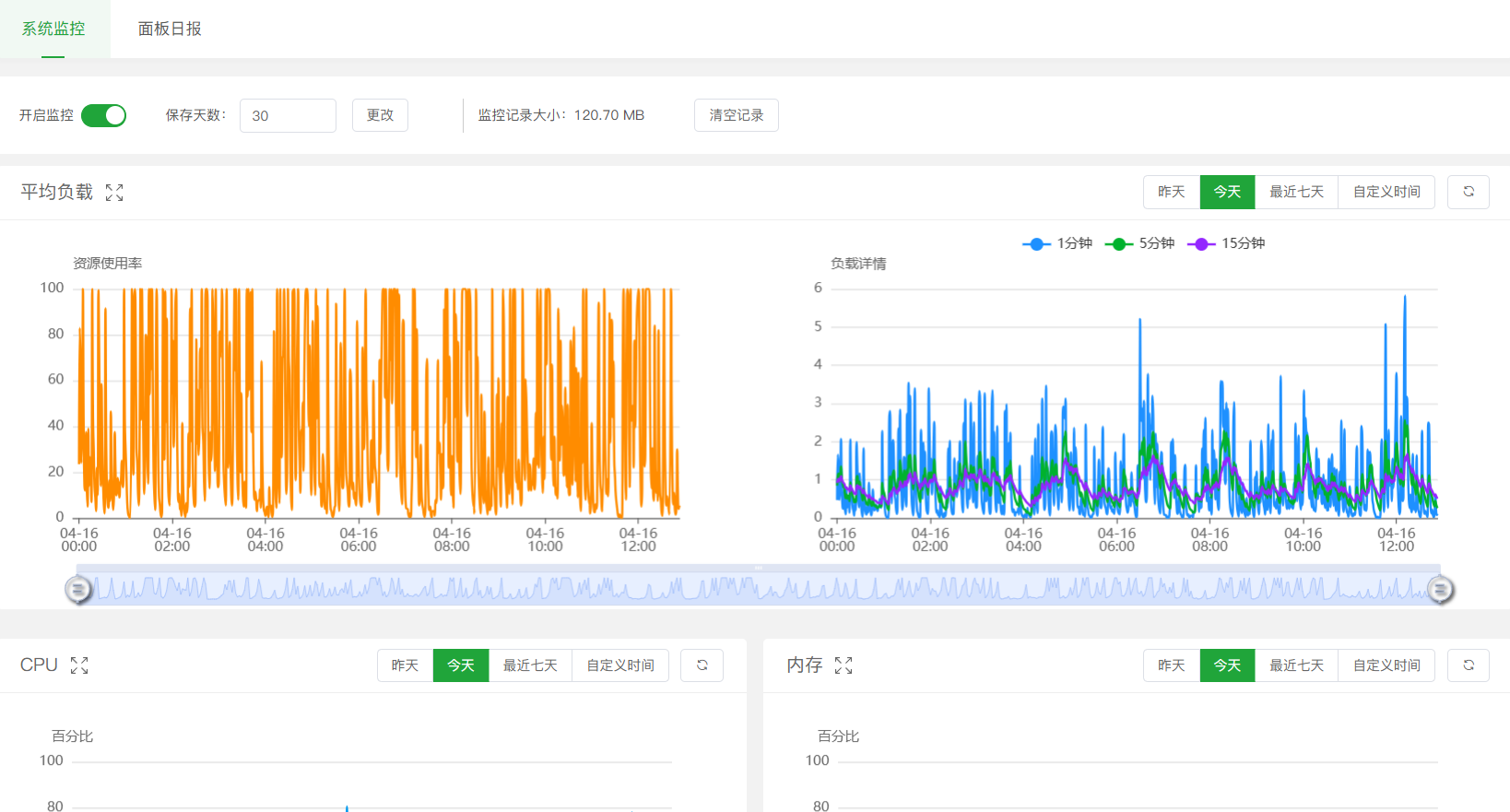The image size is (1510, 812).
Task: Expand the CPU chart to fullscreen
Action: [79, 665]
